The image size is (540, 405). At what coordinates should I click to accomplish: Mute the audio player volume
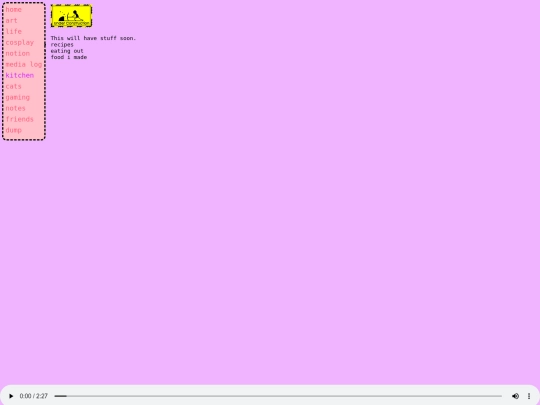515,396
